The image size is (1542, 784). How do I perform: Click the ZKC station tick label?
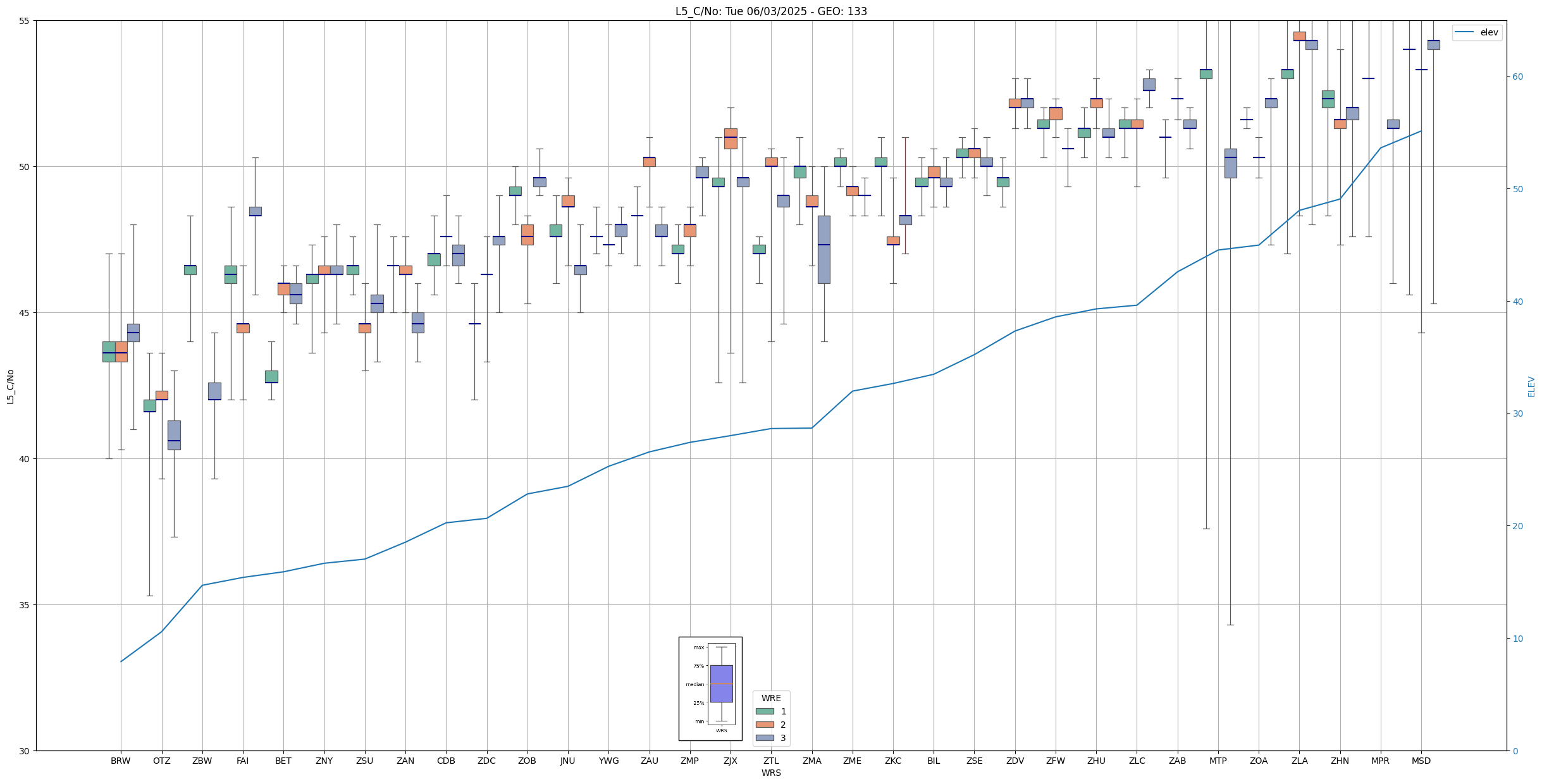[x=892, y=761]
